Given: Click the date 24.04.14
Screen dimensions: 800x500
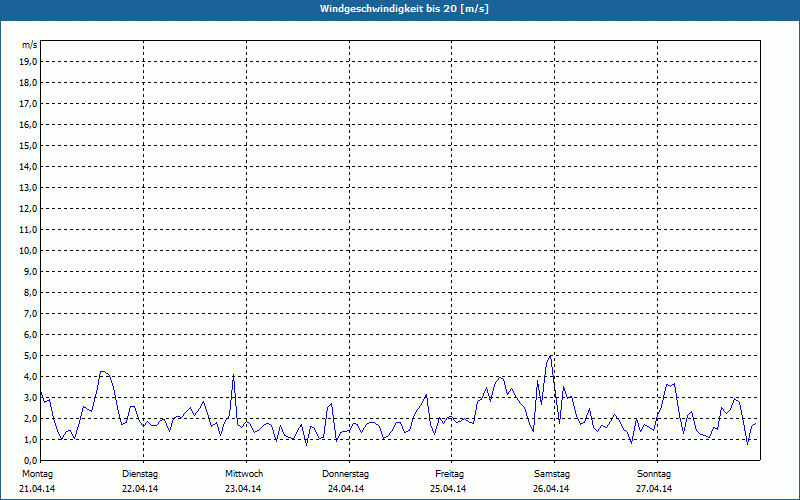Looking at the screenshot, I should click(346, 489).
